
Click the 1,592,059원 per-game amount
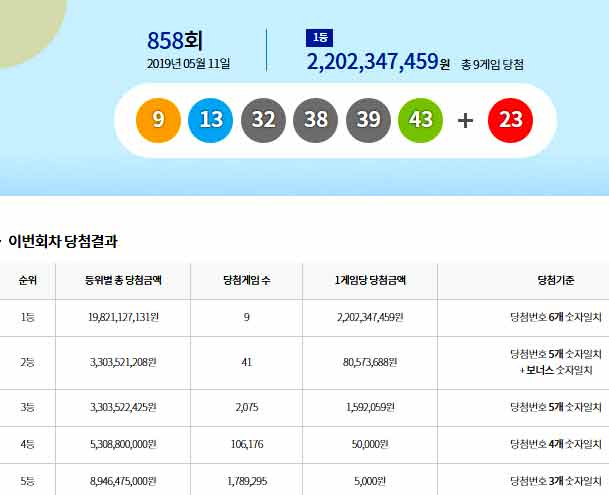coord(370,408)
